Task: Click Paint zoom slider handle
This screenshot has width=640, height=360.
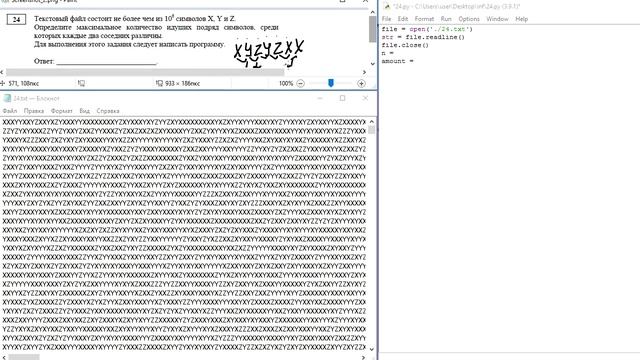Action: pyautogui.click(x=331, y=83)
